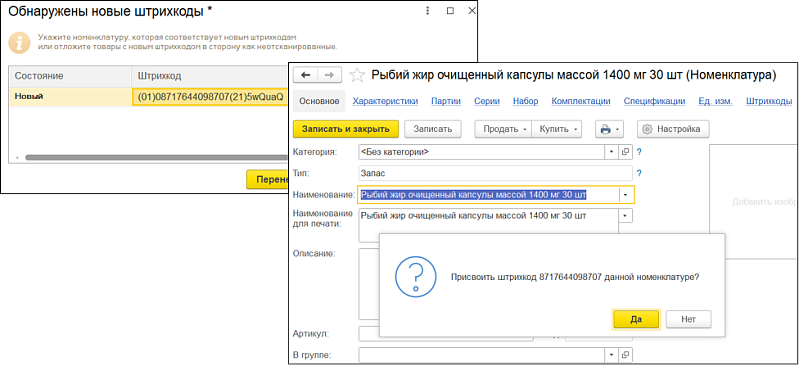Viewport: 799px width, 366px height.
Task: Expand the В группе dropdown arrow
Action: (x=611, y=354)
